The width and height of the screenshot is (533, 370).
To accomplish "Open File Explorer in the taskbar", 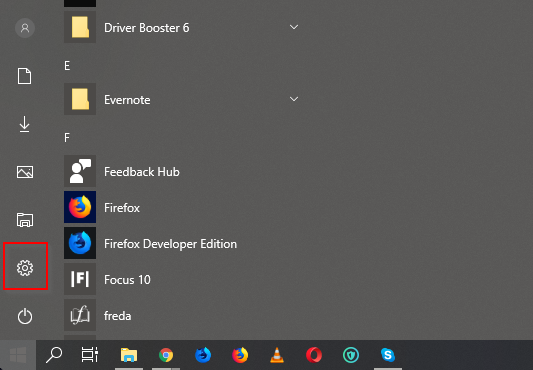I will [129, 355].
